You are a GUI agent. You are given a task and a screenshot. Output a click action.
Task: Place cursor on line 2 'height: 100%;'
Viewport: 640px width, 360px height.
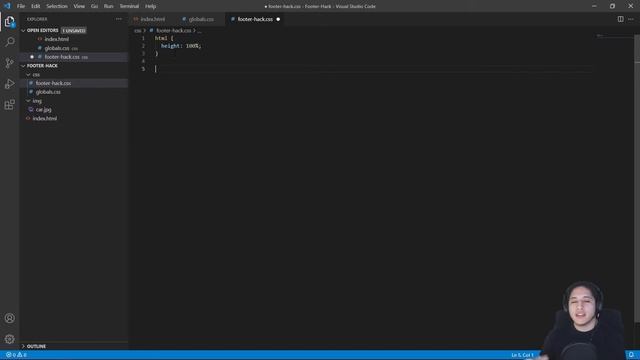click(181, 46)
